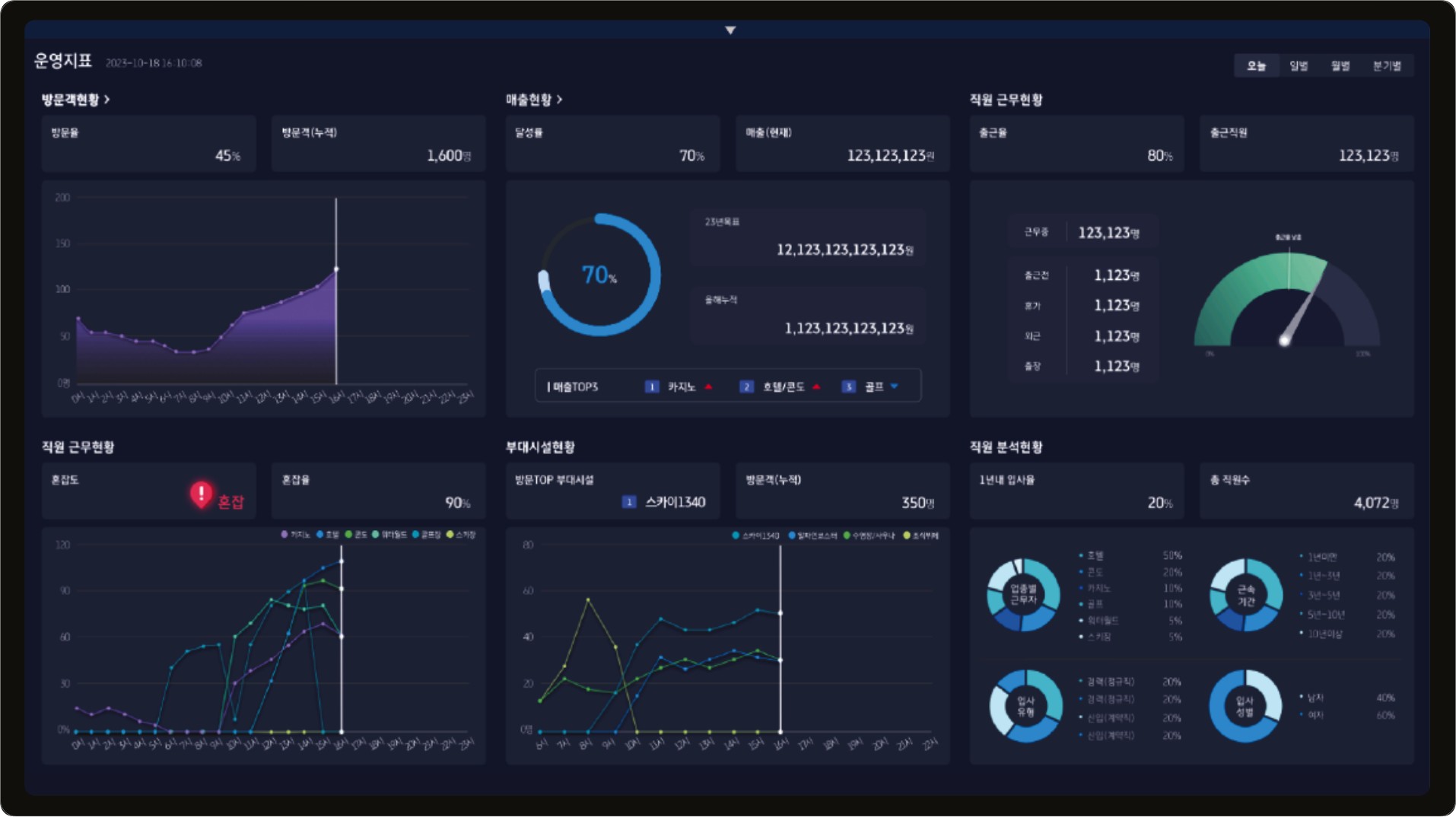Click the rank 3 badge next to 골프
The image size is (1456, 817).
848,386
